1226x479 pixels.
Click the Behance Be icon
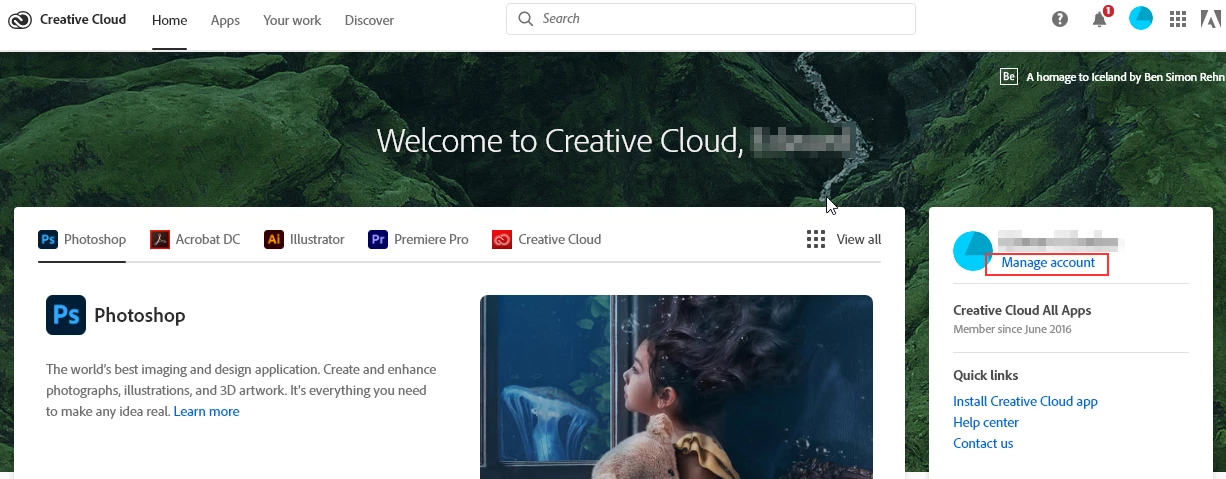click(x=1009, y=76)
